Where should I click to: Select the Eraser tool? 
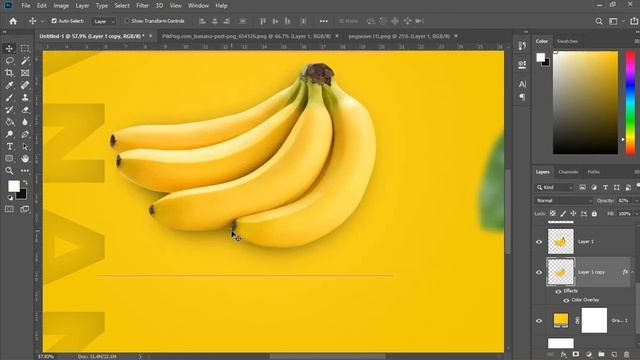(x=25, y=109)
